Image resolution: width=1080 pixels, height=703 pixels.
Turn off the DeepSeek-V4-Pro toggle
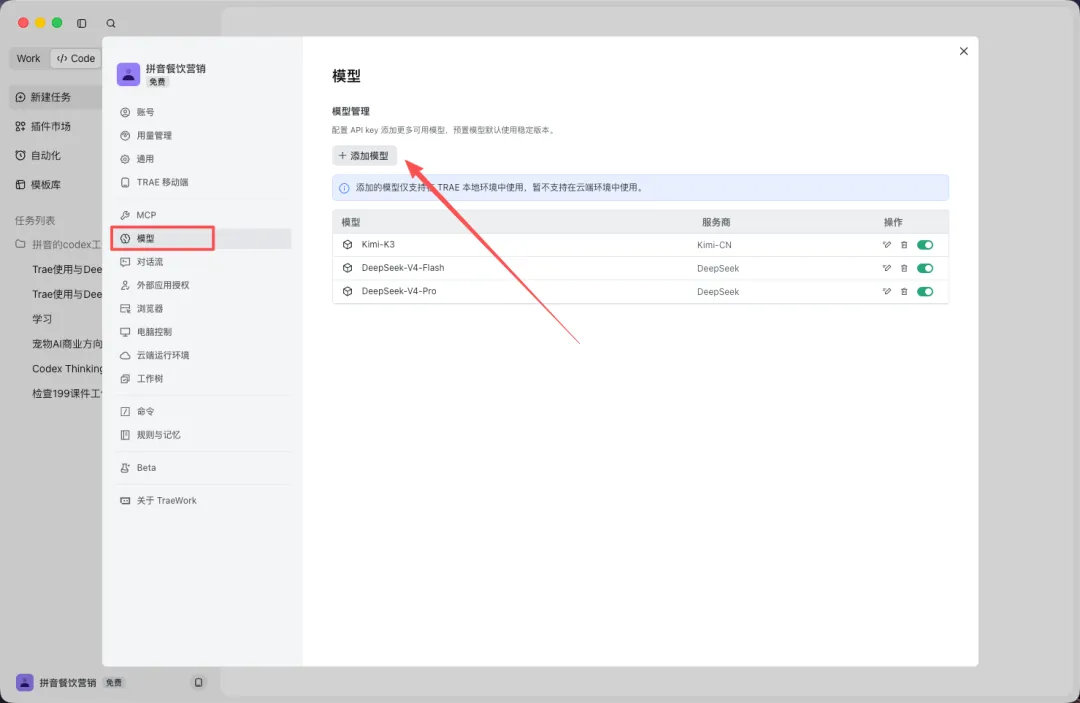point(925,291)
